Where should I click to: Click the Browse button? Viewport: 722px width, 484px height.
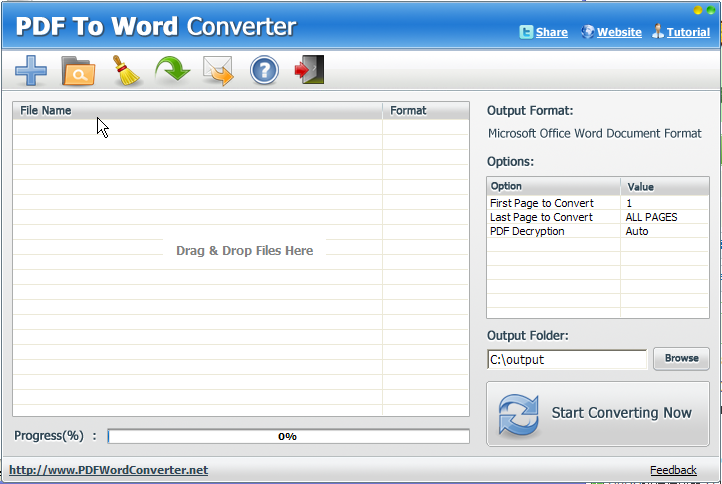(681, 358)
